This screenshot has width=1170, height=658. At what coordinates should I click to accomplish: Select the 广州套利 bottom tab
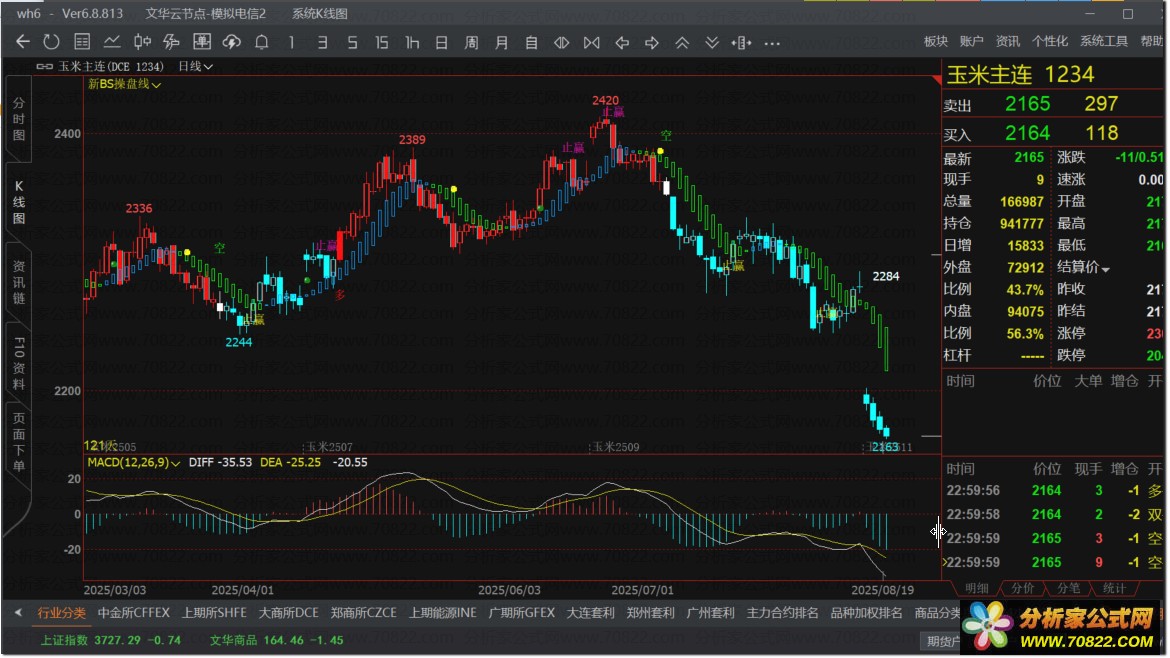pyautogui.click(x=710, y=612)
